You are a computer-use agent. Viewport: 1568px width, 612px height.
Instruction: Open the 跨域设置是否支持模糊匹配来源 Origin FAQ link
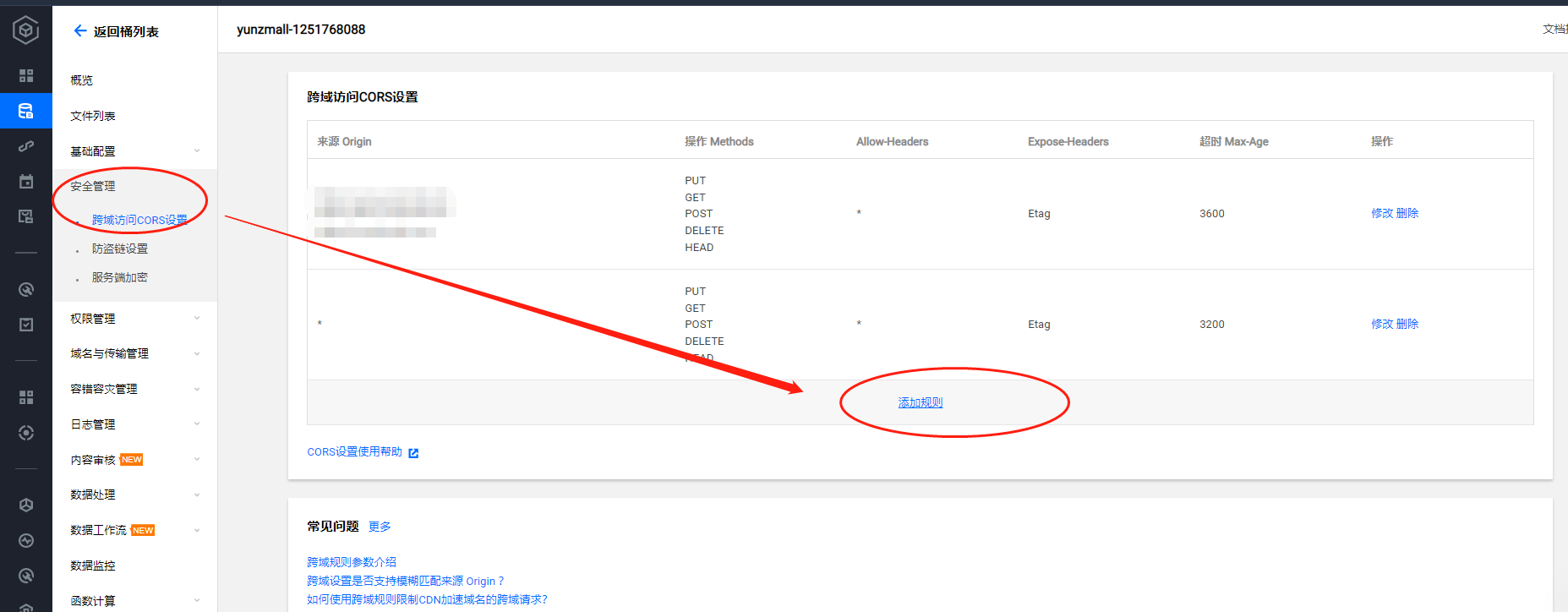[x=406, y=581]
